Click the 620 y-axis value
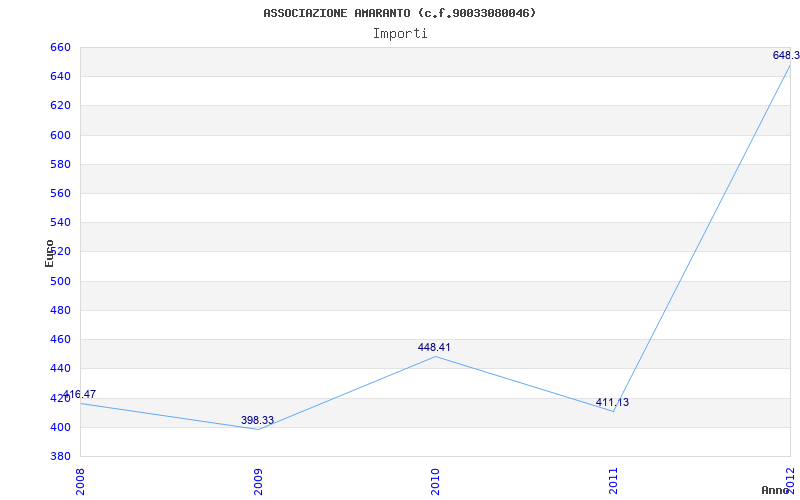Screen dimensions: 800x500 (x=60, y=106)
